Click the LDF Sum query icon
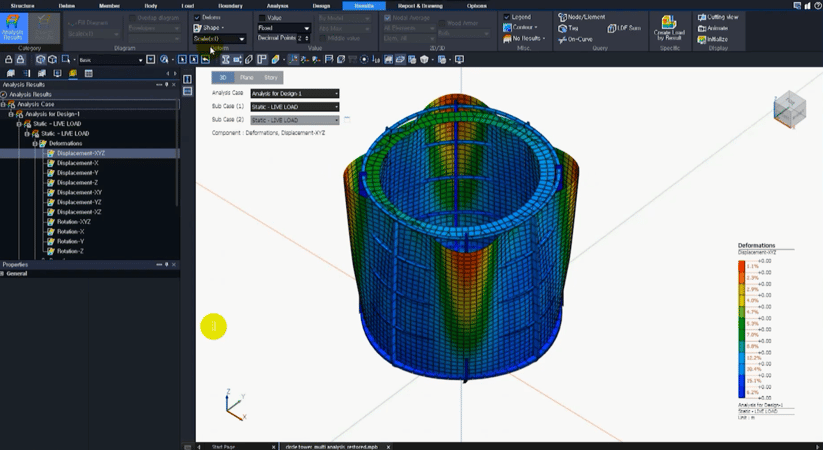The height and width of the screenshot is (450, 823). [625, 28]
